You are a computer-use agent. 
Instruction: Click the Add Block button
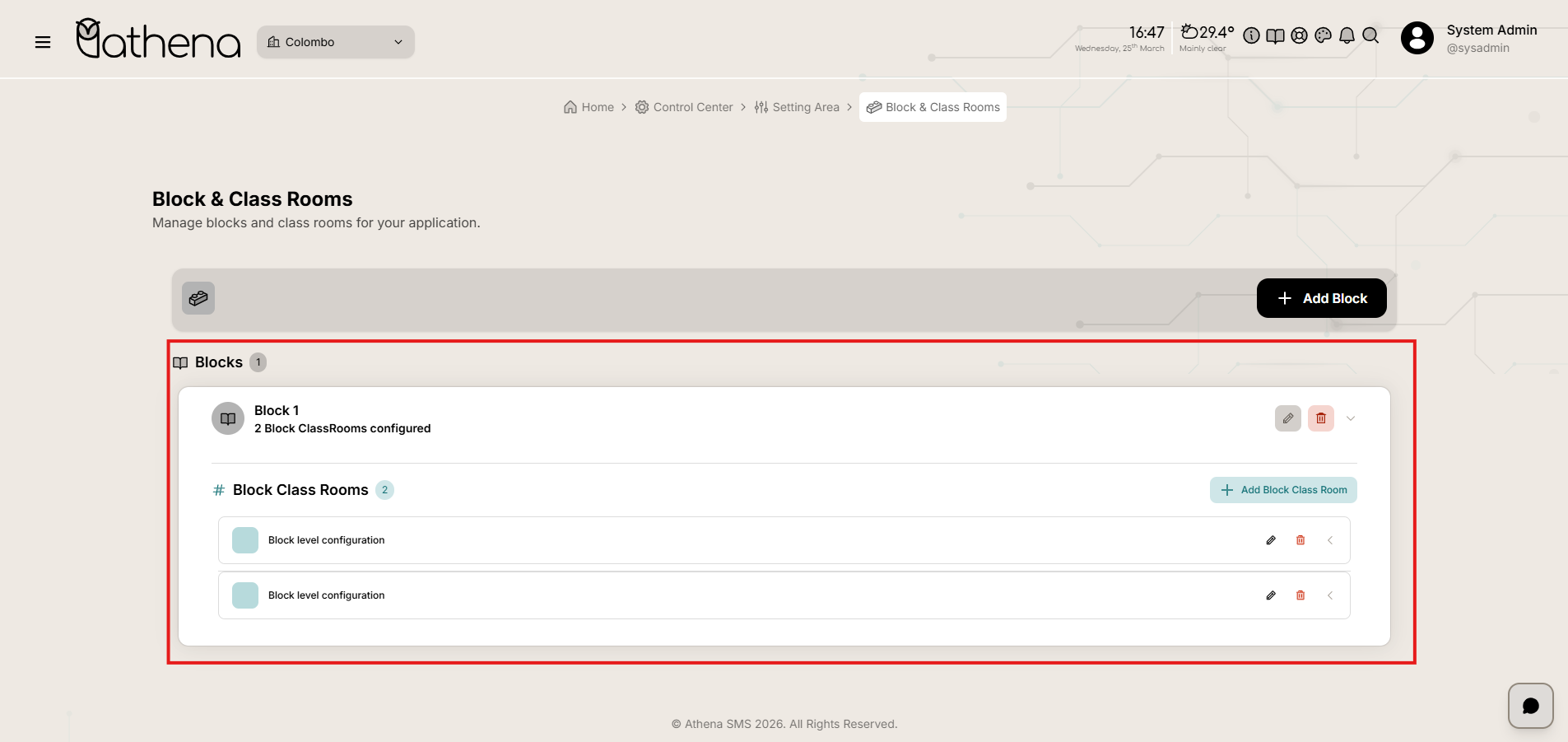coord(1321,298)
